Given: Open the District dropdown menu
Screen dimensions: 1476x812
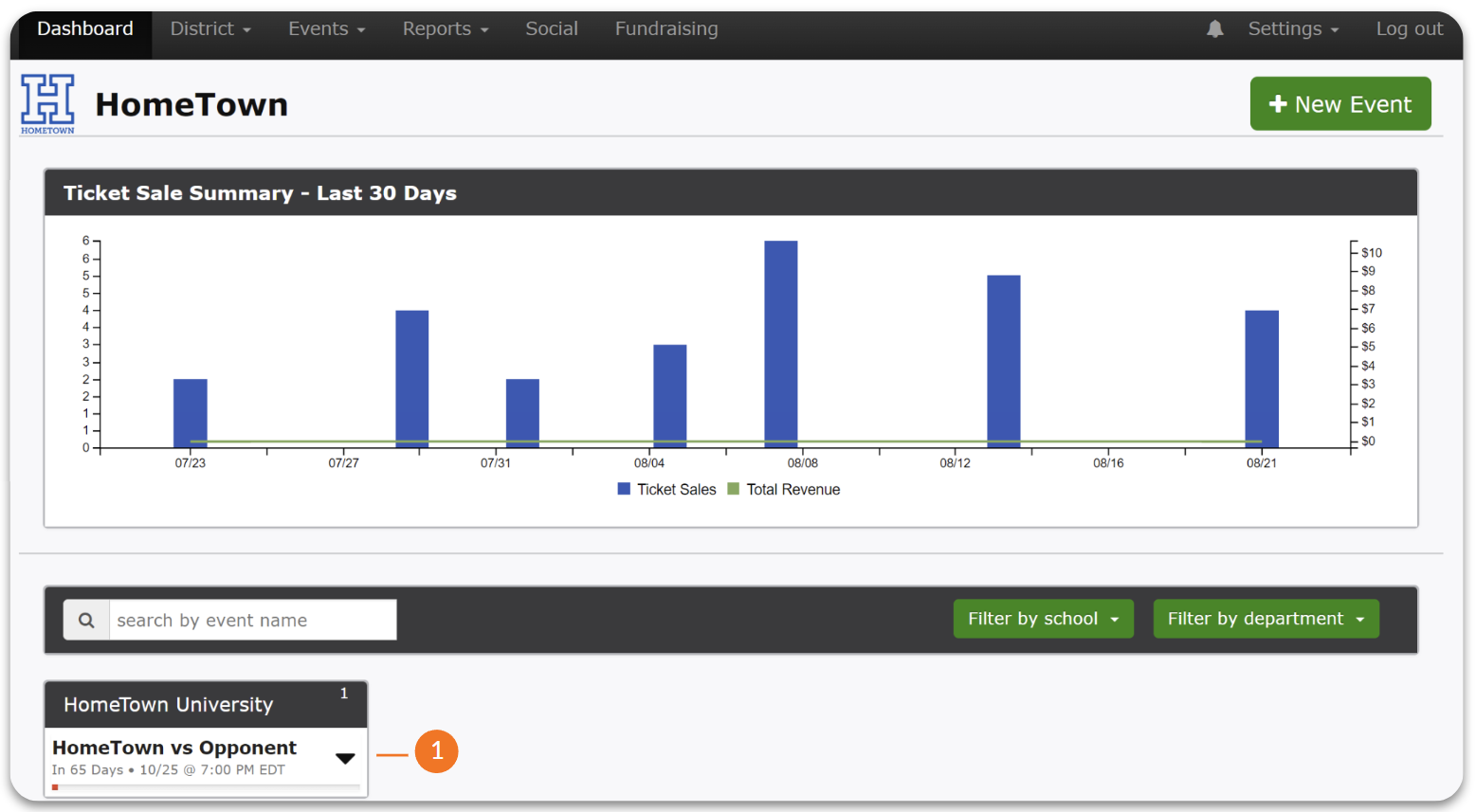Looking at the screenshot, I should click(x=210, y=29).
